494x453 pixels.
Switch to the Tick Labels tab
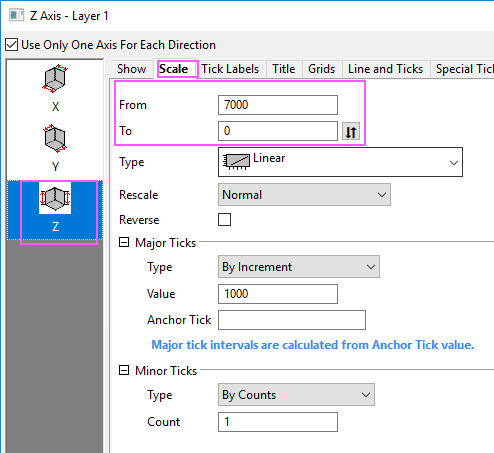[x=230, y=69]
